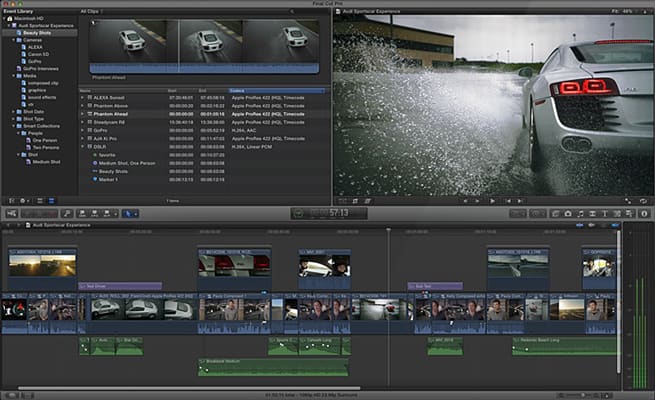Open the Themes browser
Viewport: 655px width, 400px height.
629,213
